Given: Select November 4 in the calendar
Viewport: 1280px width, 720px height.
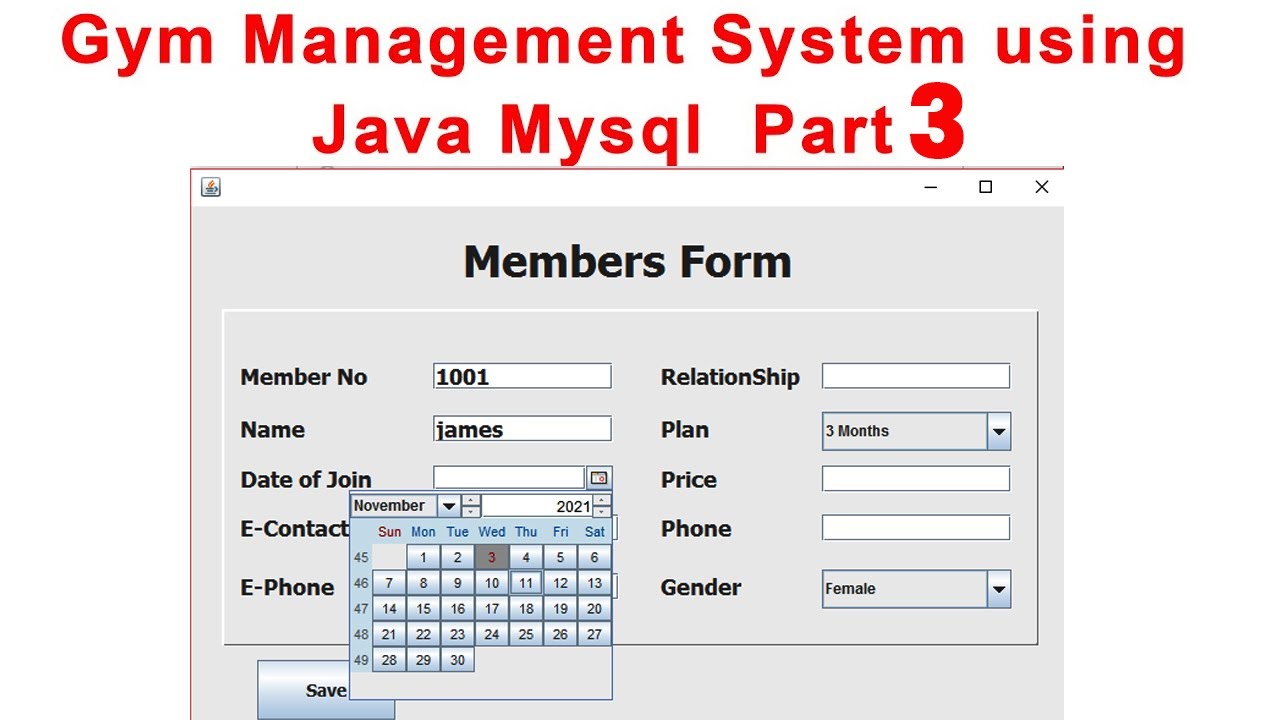Looking at the screenshot, I should 526,558.
